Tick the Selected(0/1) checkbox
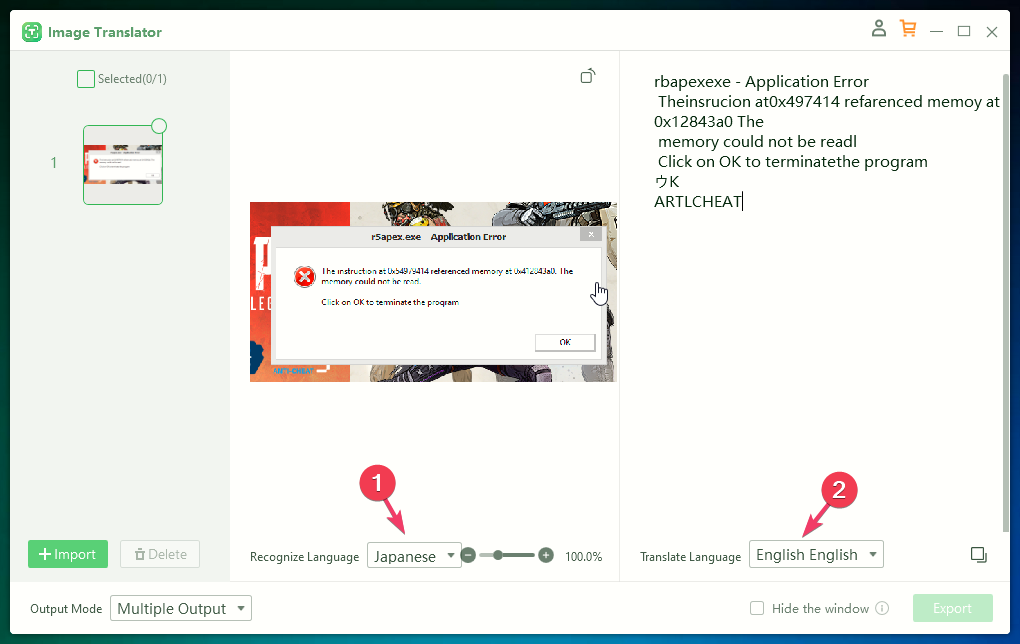Screen dimensions: 1020x644 click(x=86, y=79)
